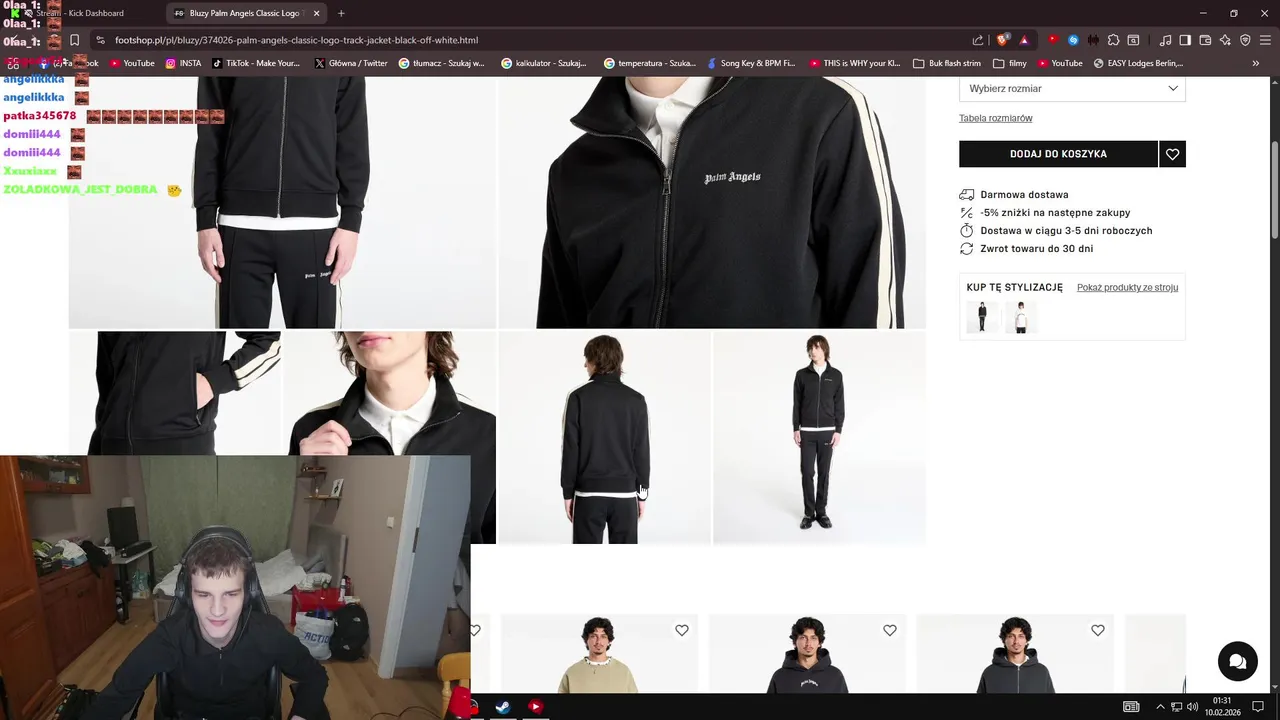1280x720 pixels.
Task: Open Leo AI sparkle icon
Action: pyautogui.click(x=1225, y=40)
